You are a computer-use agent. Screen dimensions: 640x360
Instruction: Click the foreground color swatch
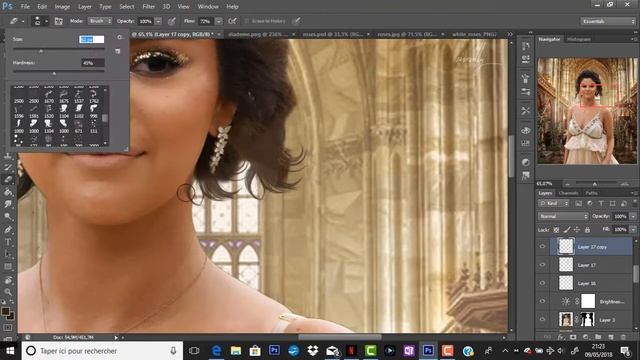click(x=5, y=312)
